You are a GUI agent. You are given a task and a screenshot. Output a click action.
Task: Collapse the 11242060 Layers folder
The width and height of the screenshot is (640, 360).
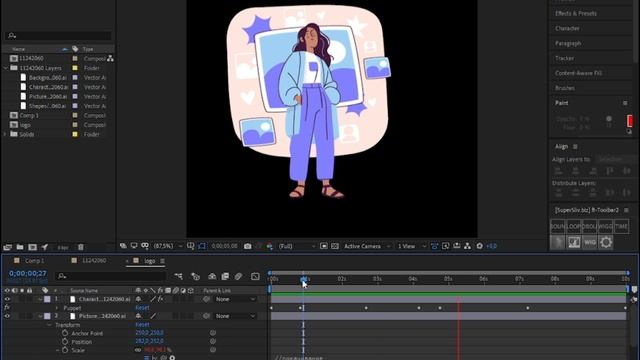pyautogui.click(x=5, y=68)
